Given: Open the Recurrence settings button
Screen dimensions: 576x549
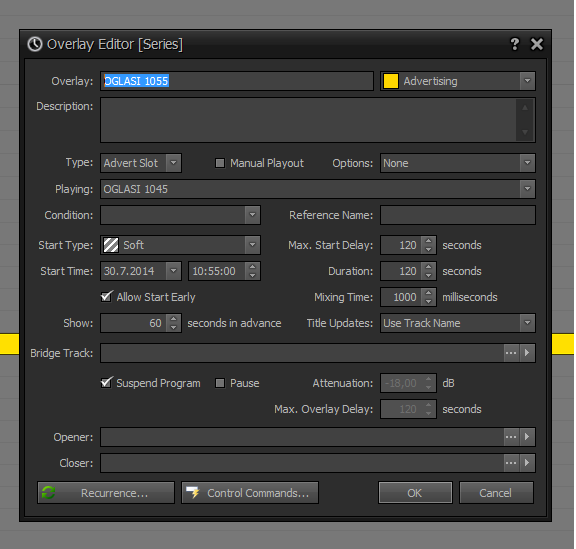Looking at the screenshot, I should click(106, 493).
